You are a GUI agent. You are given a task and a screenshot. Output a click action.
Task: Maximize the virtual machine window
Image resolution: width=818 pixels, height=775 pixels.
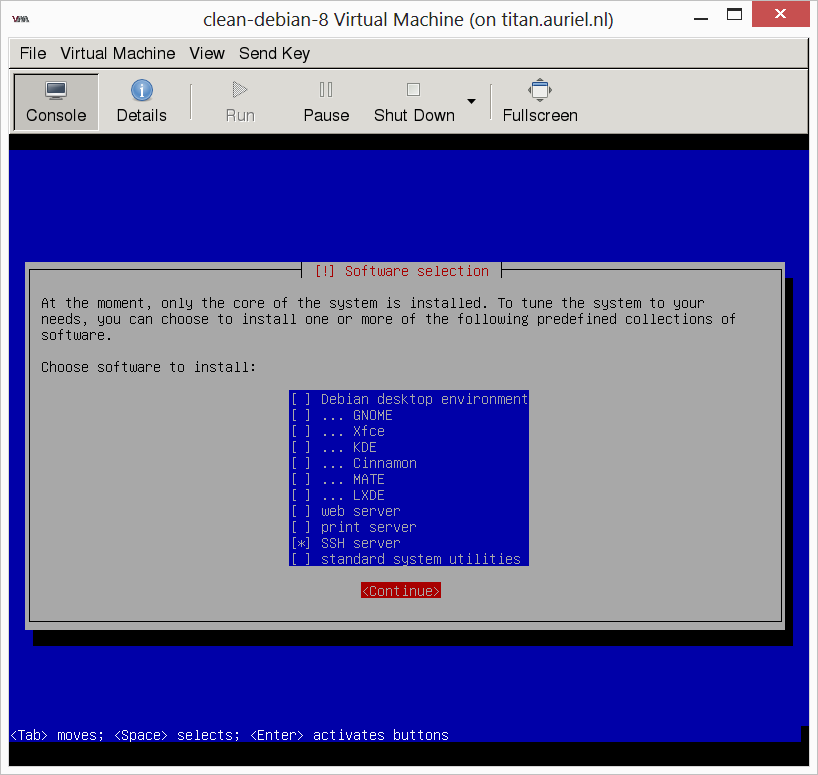(735, 16)
